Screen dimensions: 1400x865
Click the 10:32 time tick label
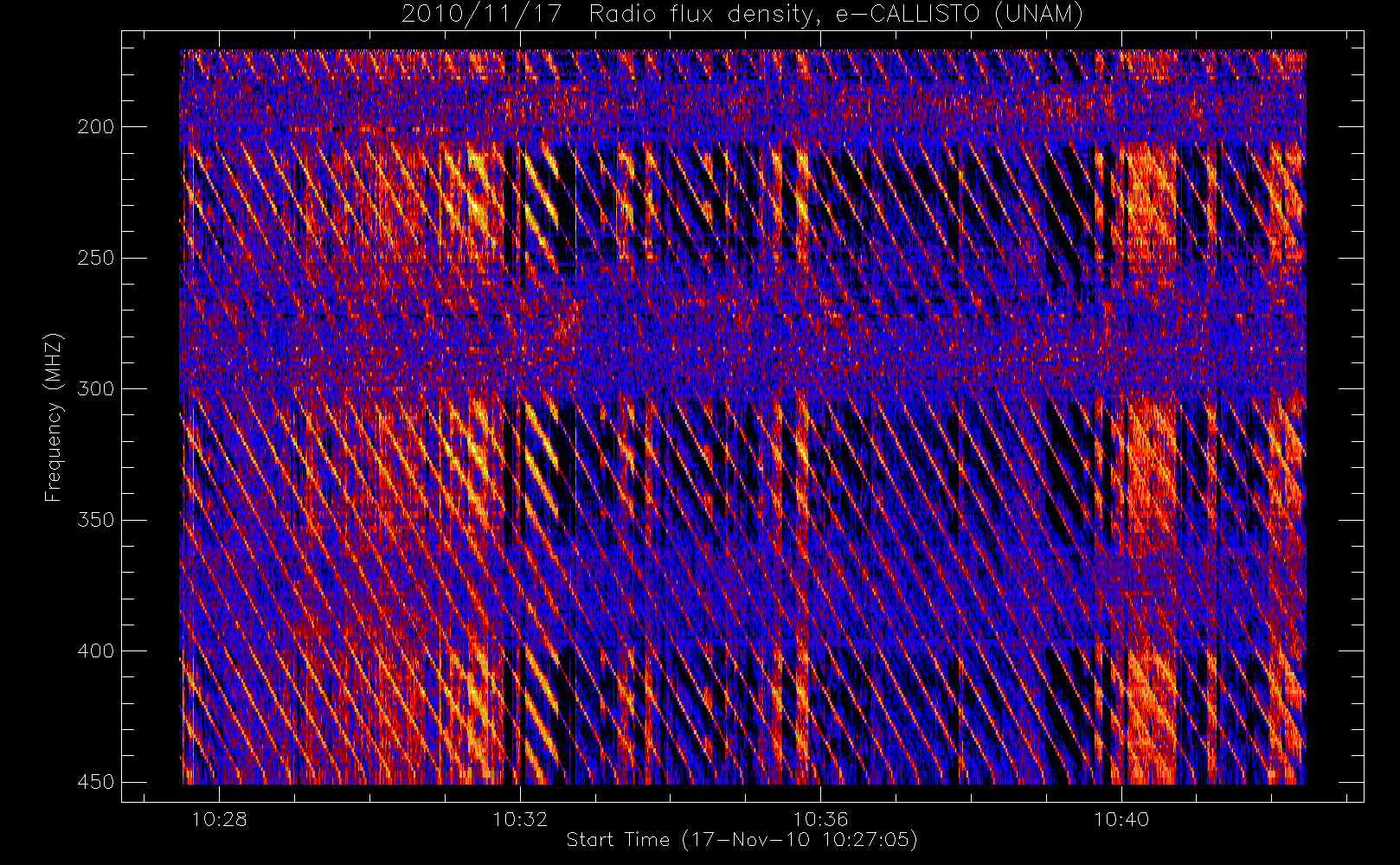[x=520, y=819]
